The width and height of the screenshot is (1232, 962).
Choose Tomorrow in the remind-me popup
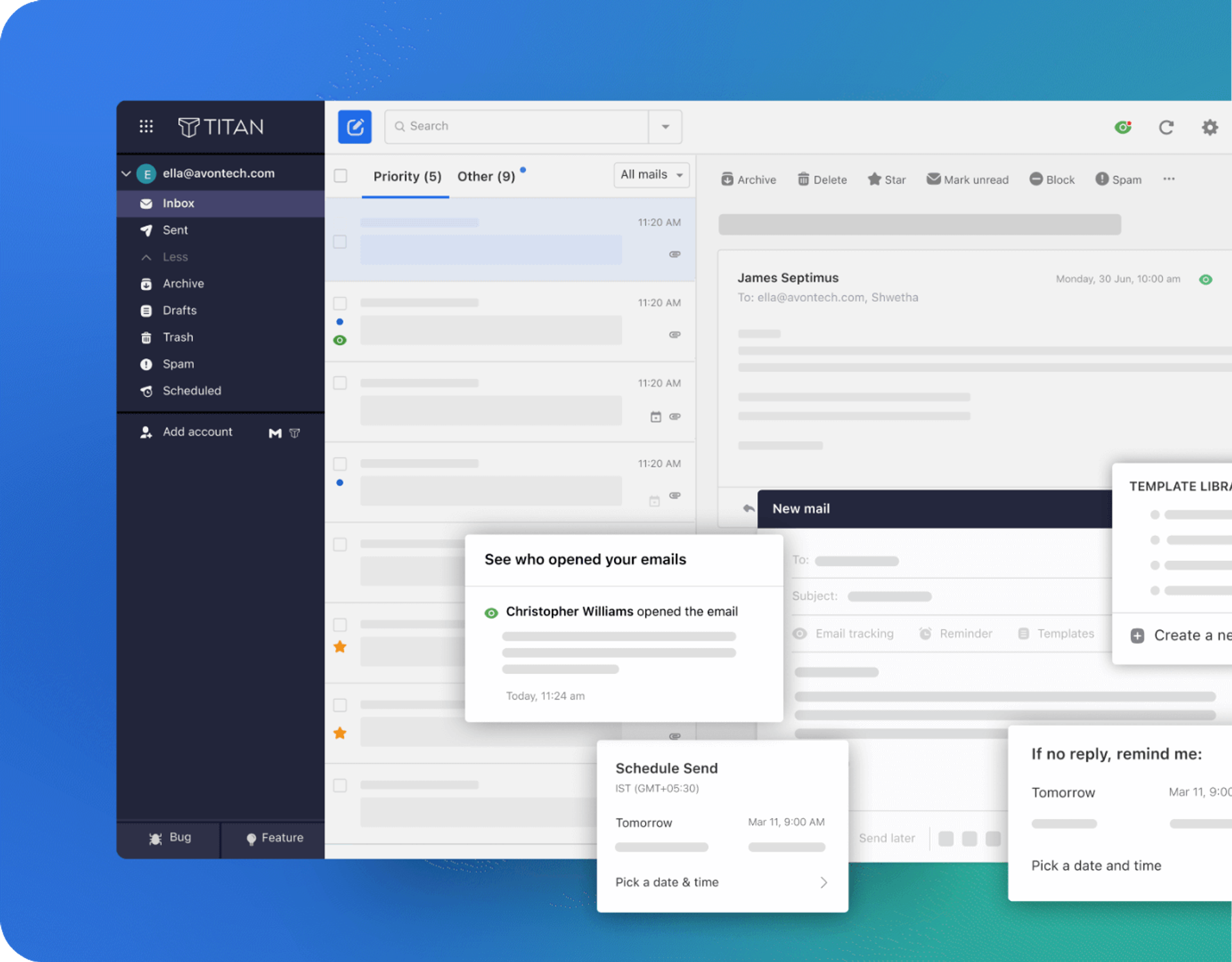[1063, 793]
